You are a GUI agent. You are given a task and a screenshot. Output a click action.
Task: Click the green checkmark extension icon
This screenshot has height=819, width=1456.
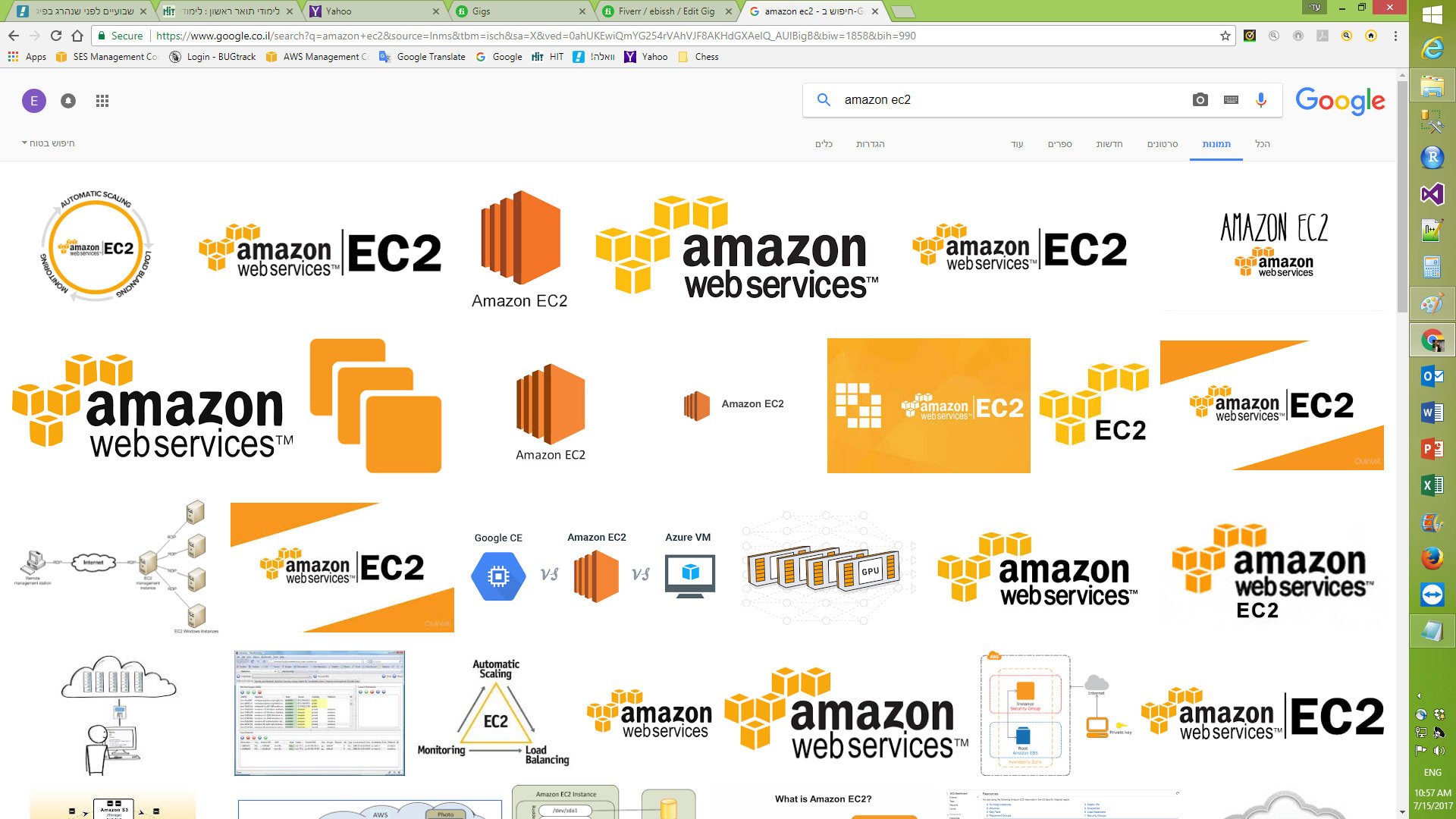click(1250, 36)
